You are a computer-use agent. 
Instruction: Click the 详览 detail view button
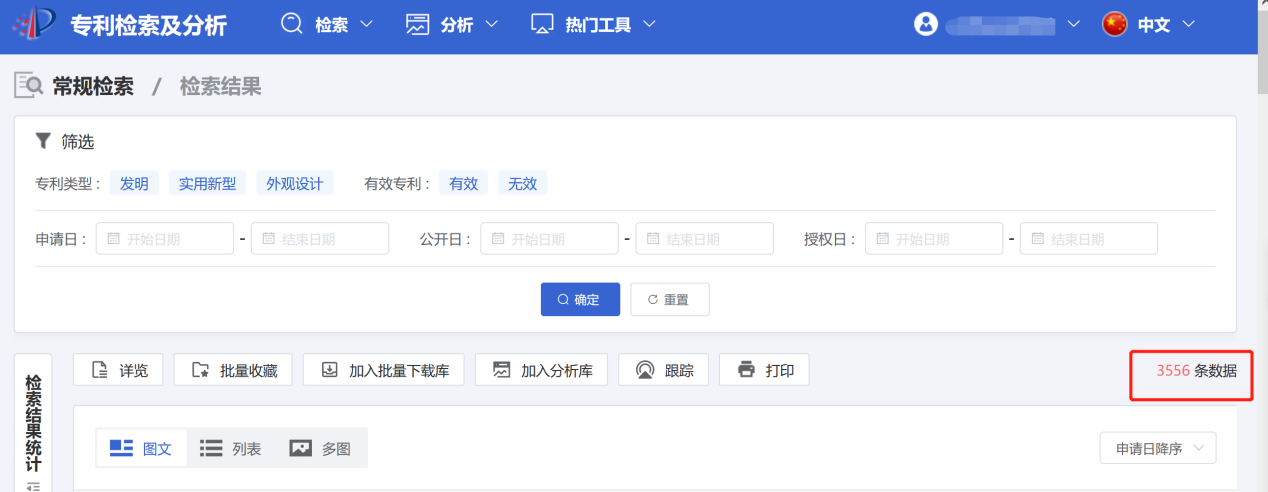[x=119, y=370]
